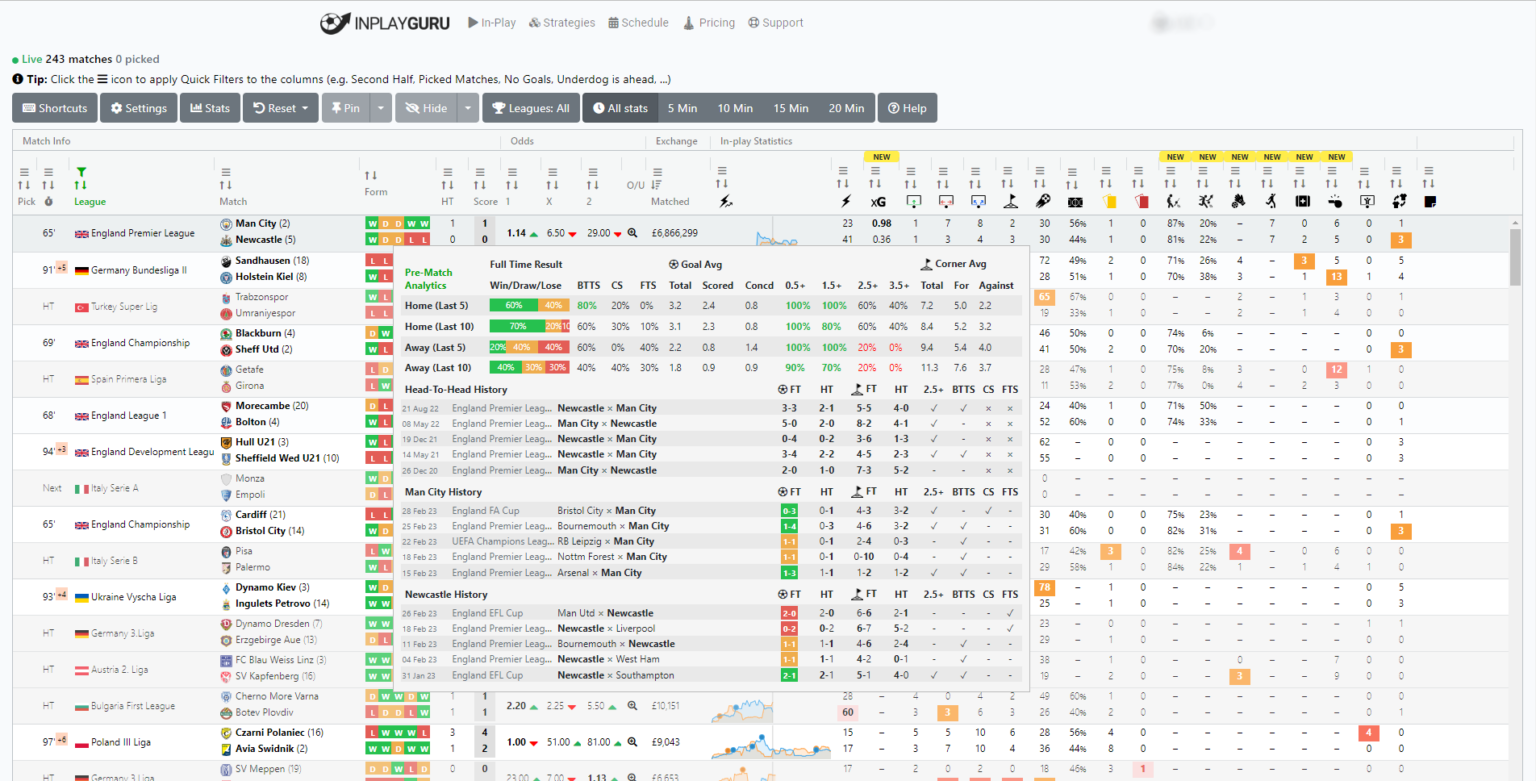Enable the 5 Min stats view
This screenshot has height=781, width=1536.
pos(681,107)
